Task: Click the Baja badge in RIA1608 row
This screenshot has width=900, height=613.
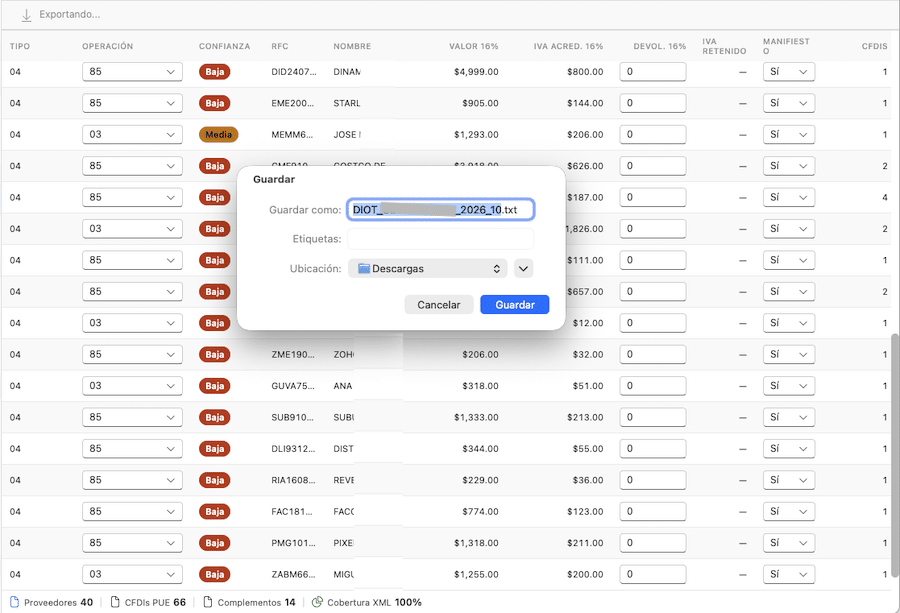Action: click(215, 480)
